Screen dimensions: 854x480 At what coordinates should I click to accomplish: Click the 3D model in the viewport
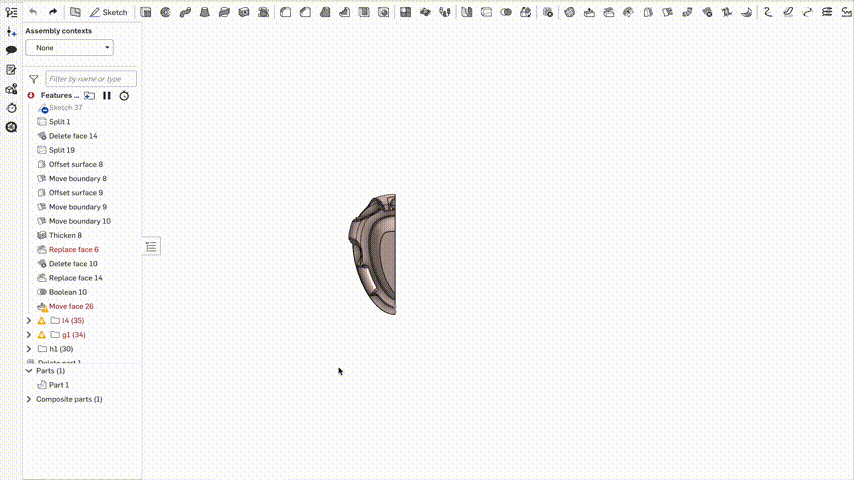(376, 254)
